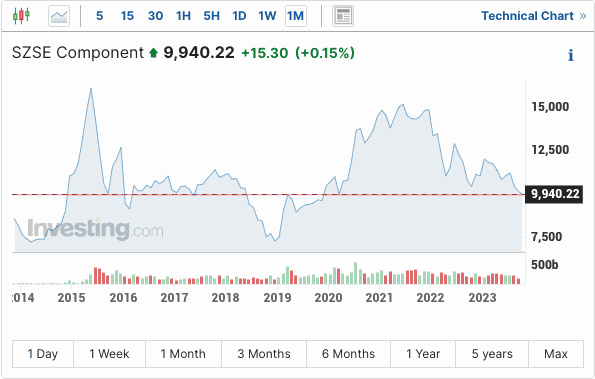The image size is (595, 379).
Task: Show the 1 Year range
Action: click(423, 354)
